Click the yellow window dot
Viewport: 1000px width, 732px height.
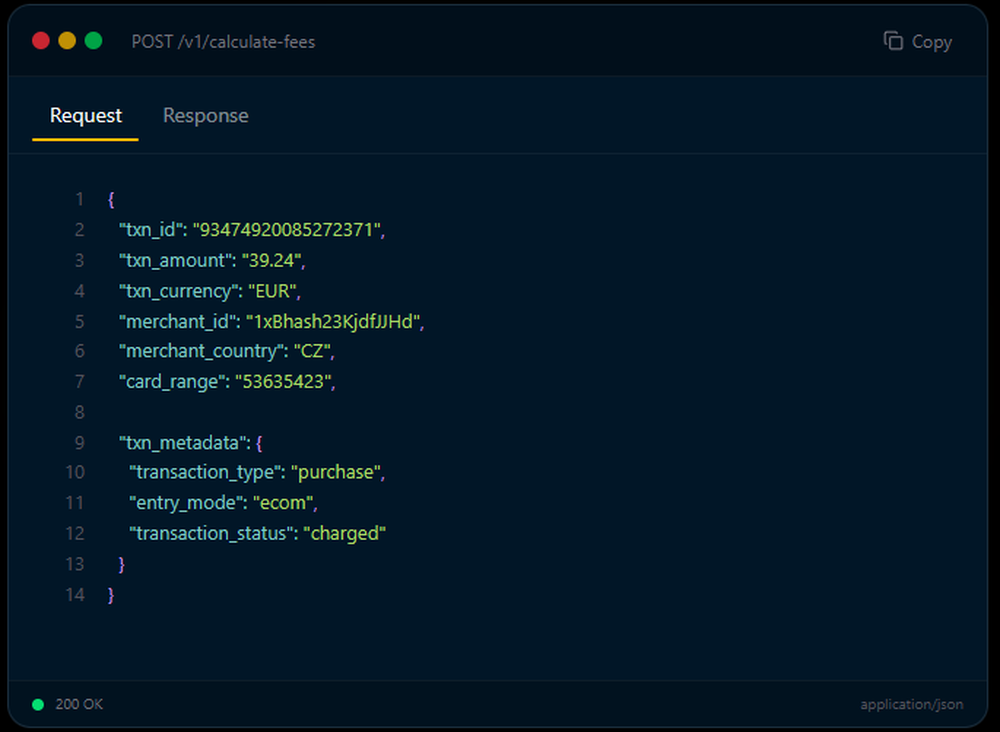point(67,41)
